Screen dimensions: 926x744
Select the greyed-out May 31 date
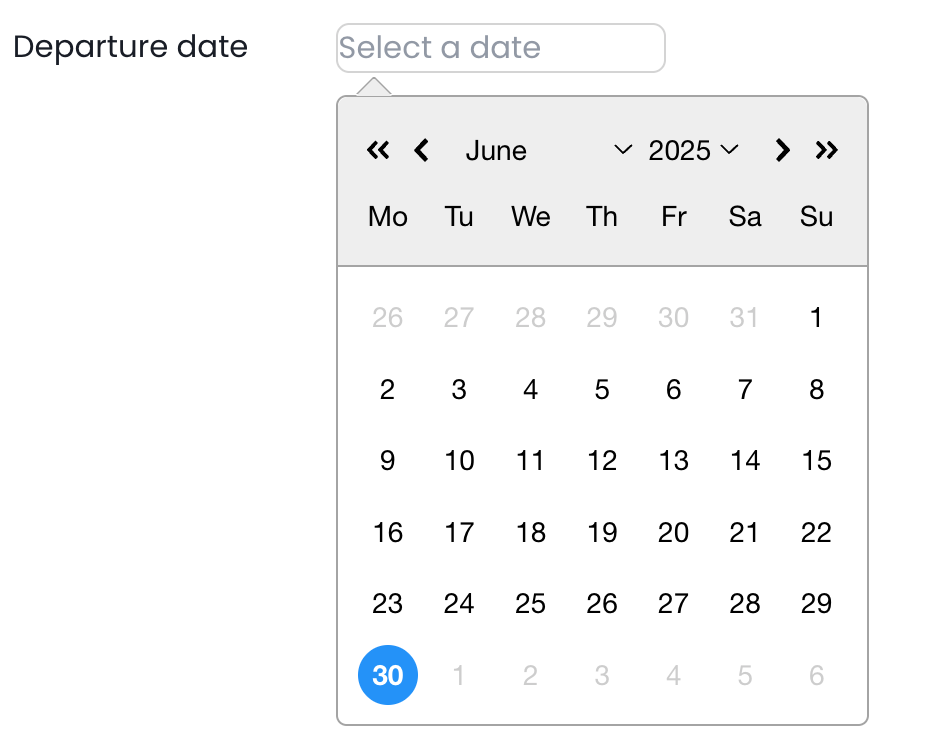(745, 318)
